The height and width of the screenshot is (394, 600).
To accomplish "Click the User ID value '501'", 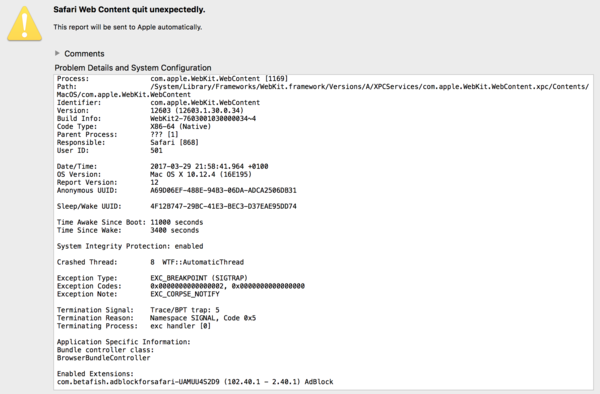I will (157, 150).
